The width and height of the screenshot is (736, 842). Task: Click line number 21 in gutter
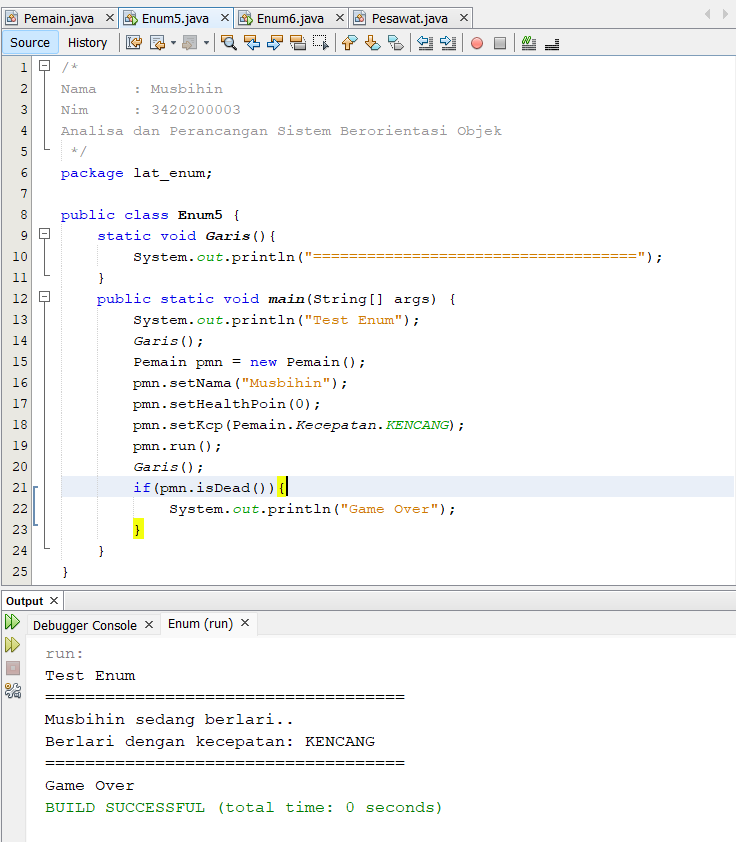[x=20, y=487]
